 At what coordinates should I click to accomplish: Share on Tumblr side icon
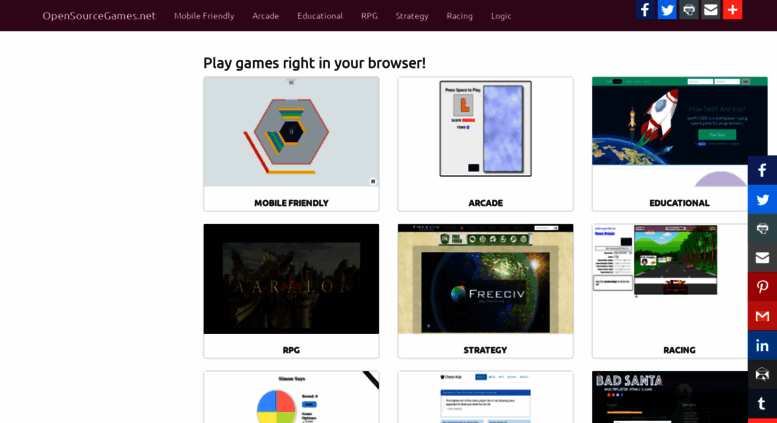pos(762,404)
